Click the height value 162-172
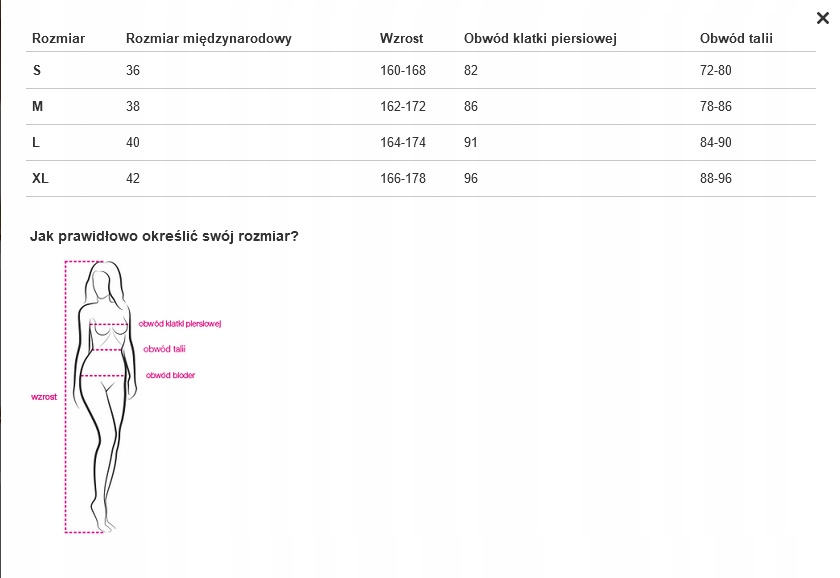The height and width of the screenshot is (578, 840). coord(402,106)
